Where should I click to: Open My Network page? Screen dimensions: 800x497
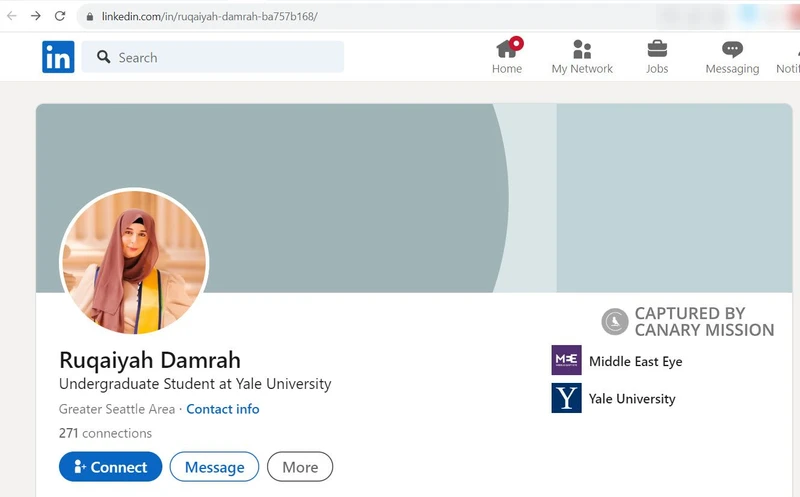point(582,57)
